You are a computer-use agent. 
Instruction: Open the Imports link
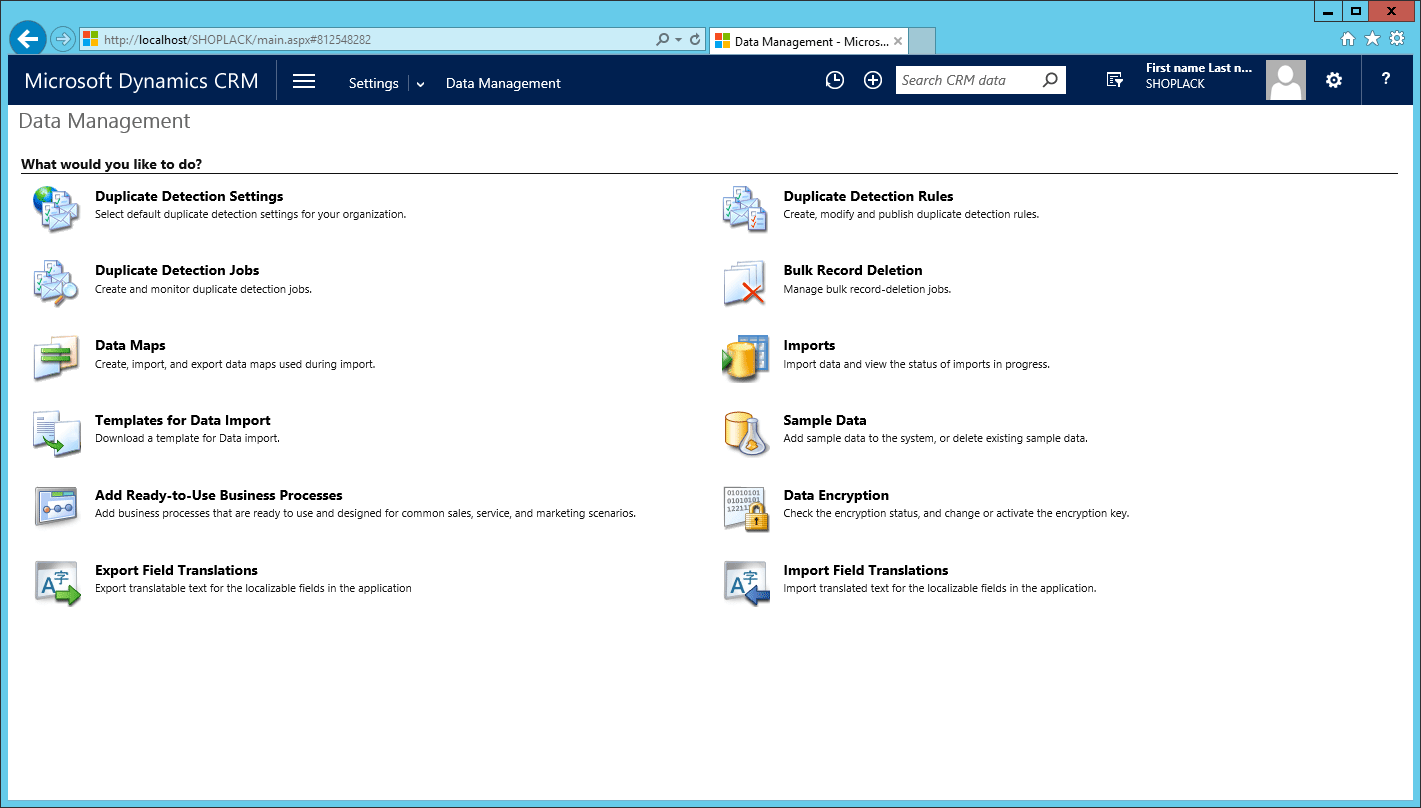click(809, 345)
